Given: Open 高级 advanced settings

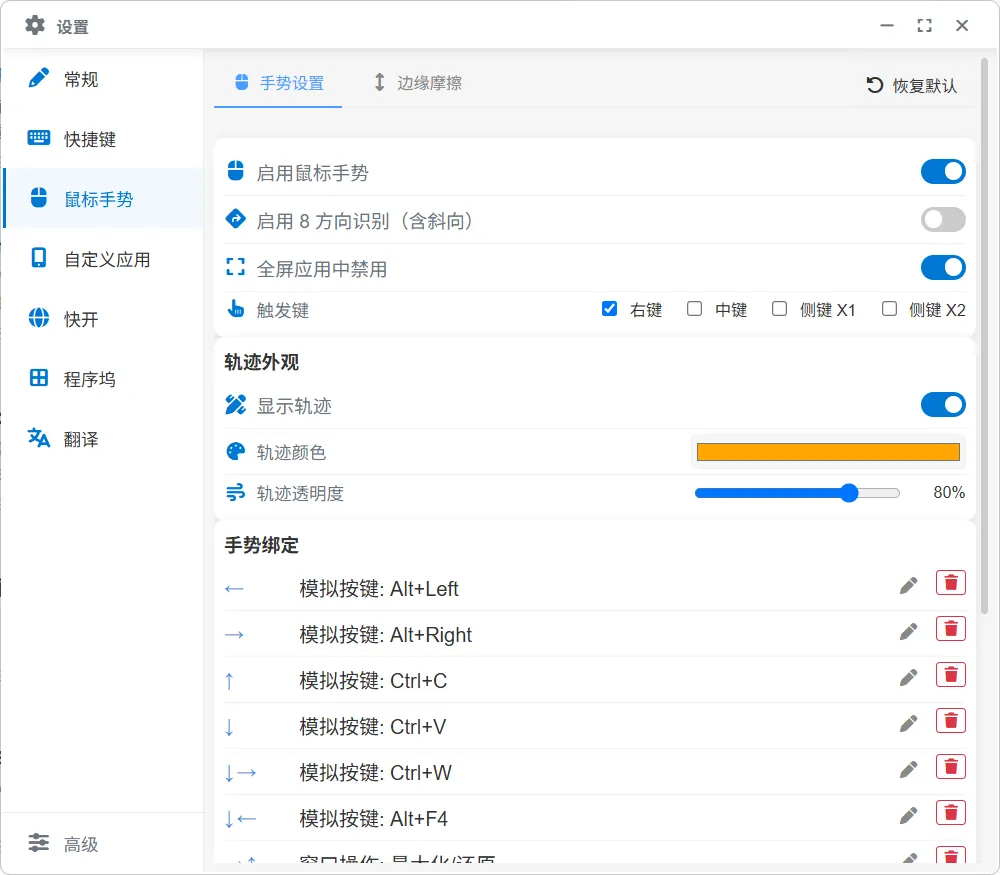Looking at the screenshot, I should (103, 844).
